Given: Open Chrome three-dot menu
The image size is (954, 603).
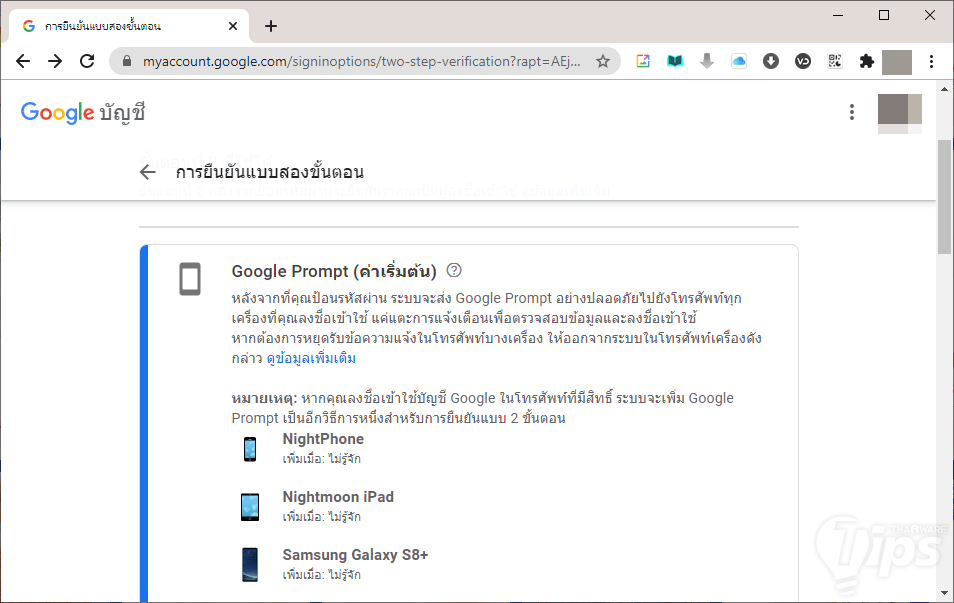Looking at the screenshot, I should pos(931,61).
